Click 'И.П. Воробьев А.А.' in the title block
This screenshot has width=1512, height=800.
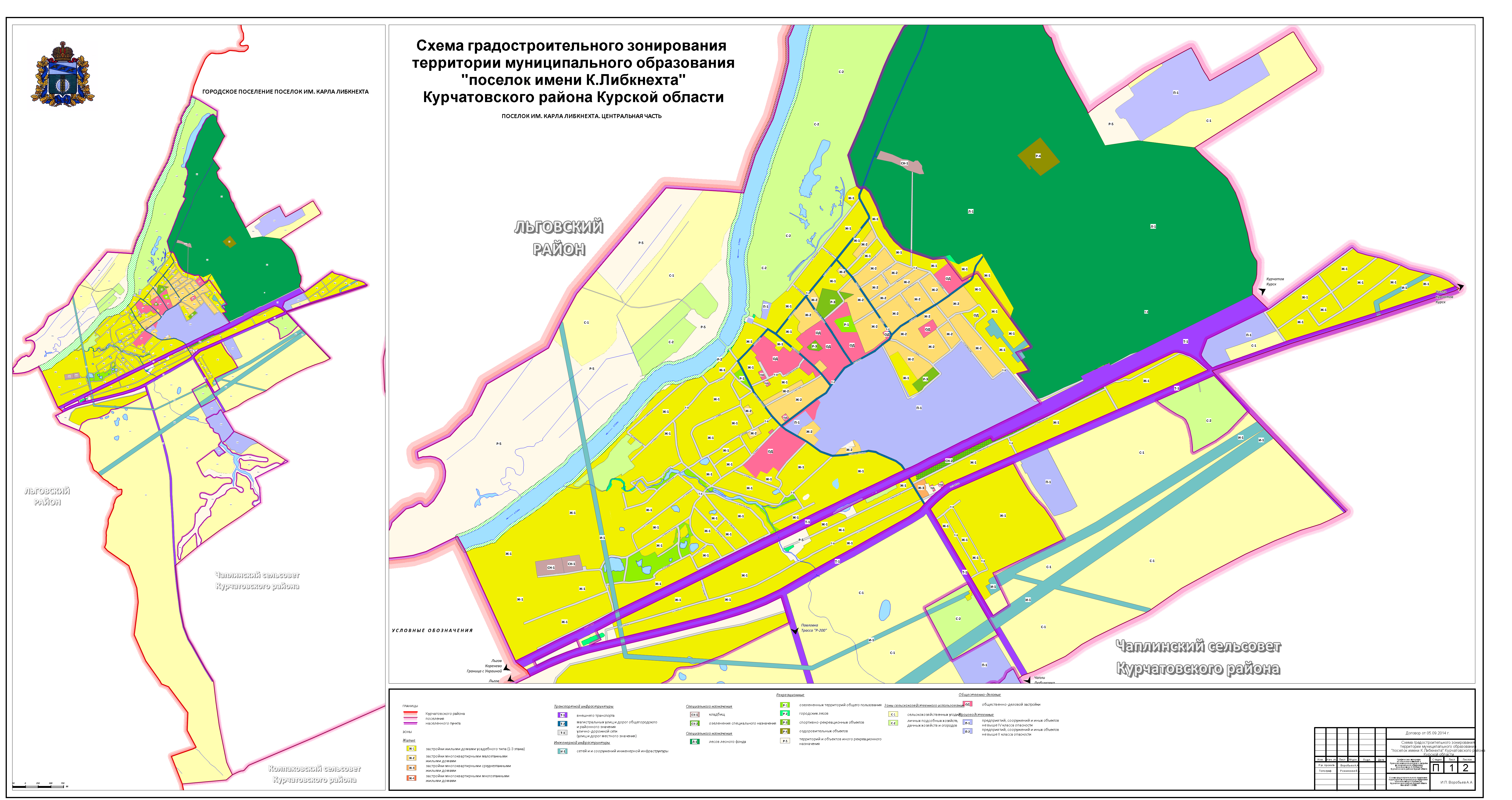tap(1457, 782)
